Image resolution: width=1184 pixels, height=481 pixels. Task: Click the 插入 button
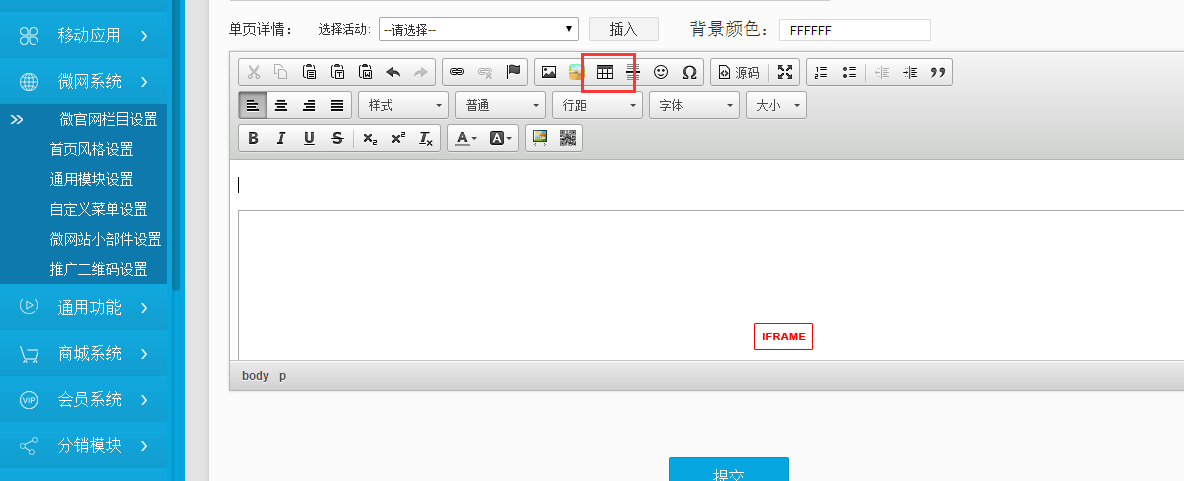point(623,29)
